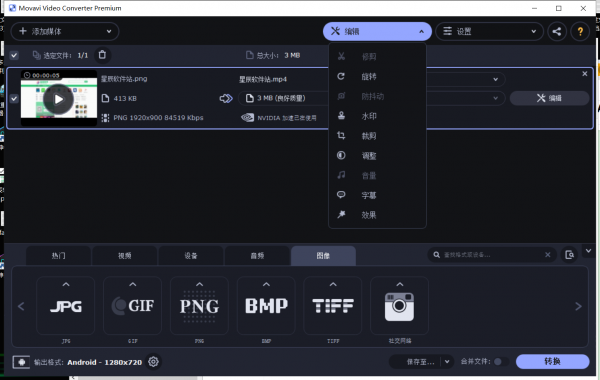Click the 转换 convert button
Screen dimensions: 600x380
[552, 361]
